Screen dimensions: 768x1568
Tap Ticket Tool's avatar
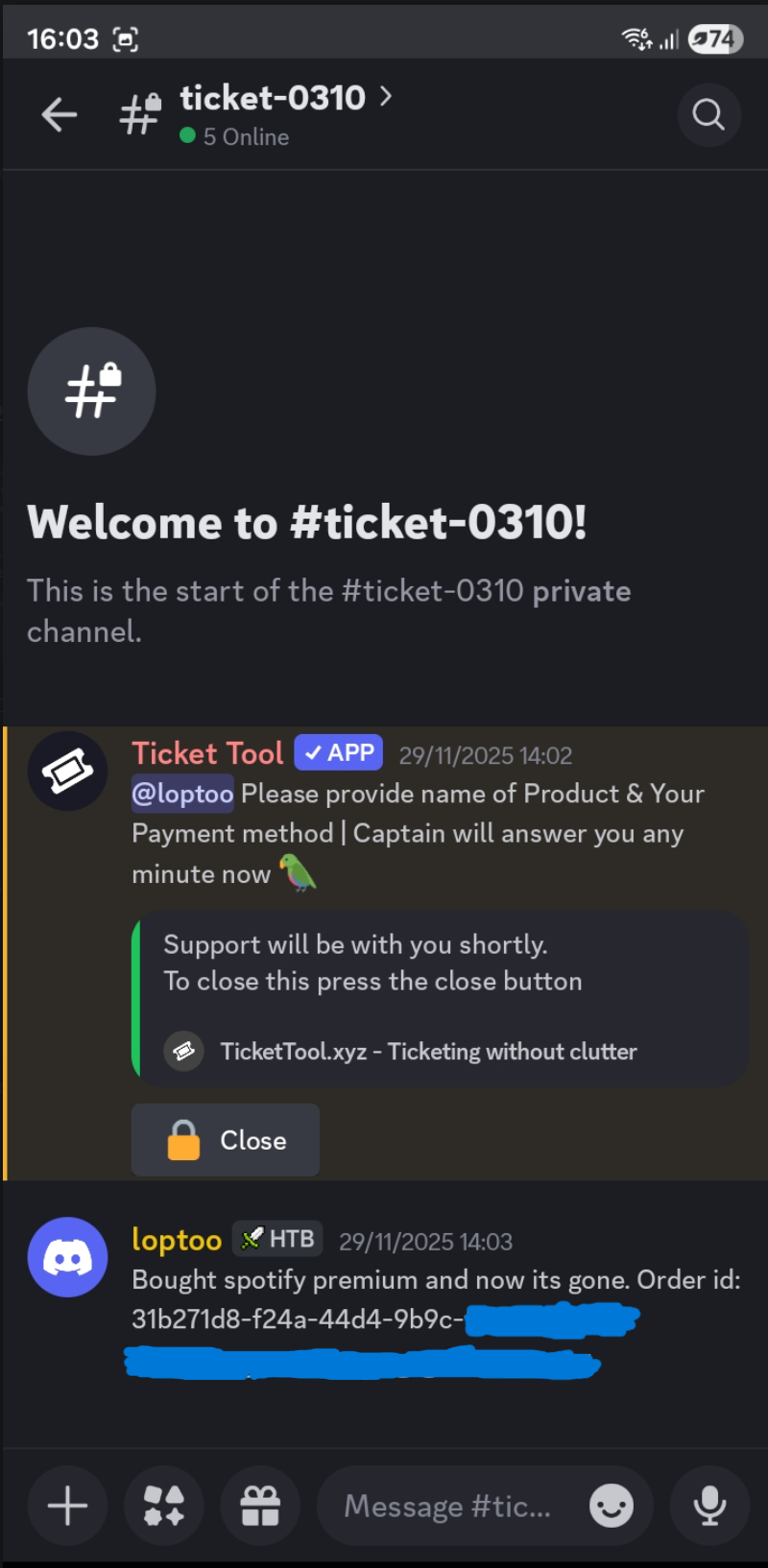tap(67, 771)
